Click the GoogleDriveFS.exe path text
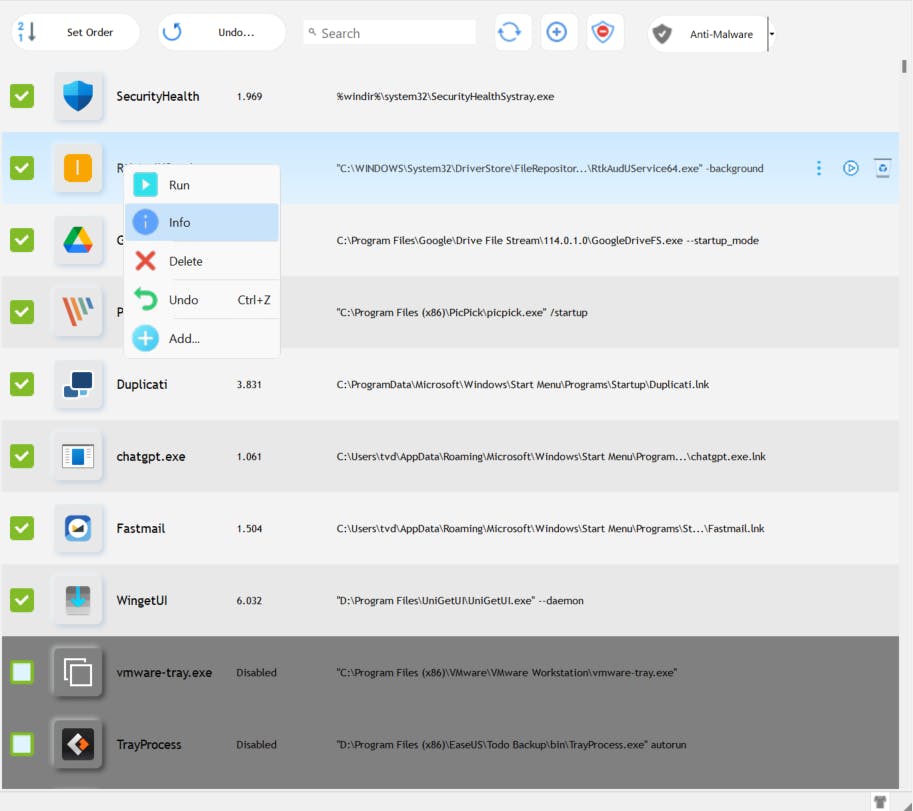The image size is (913, 811). coord(547,240)
